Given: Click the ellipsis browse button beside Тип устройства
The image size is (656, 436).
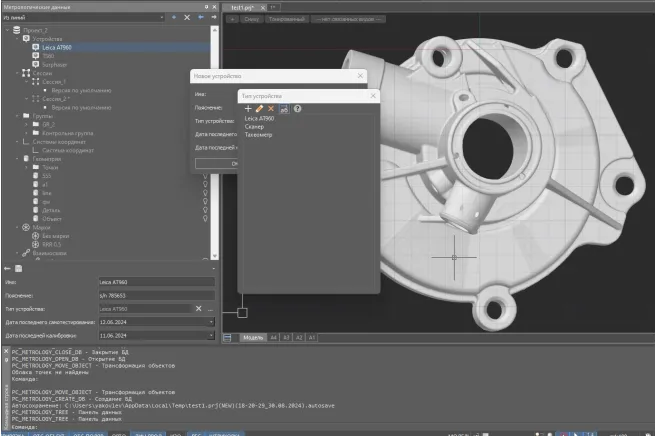Looking at the screenshot, I should [211, 309].
